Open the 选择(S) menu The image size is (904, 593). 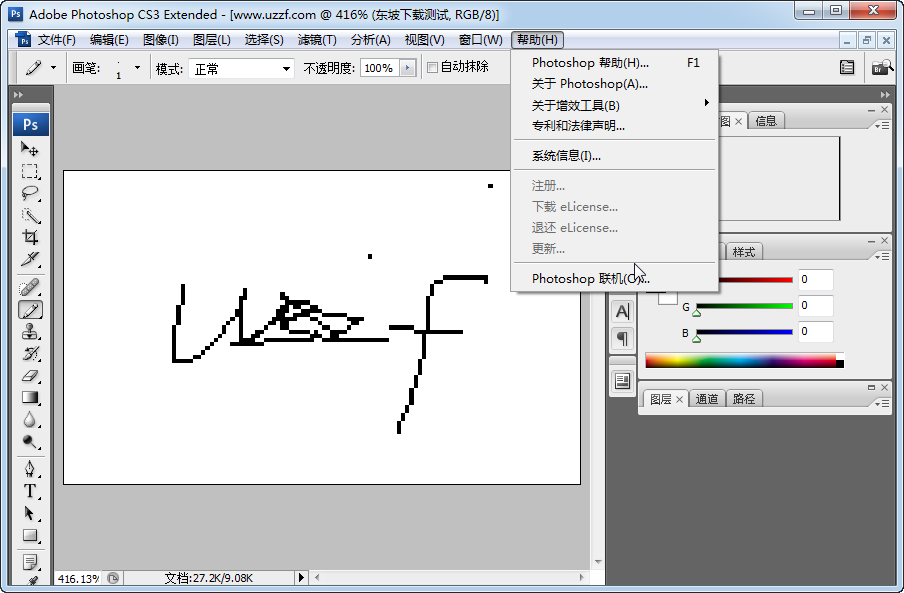(x=264, y=40)
